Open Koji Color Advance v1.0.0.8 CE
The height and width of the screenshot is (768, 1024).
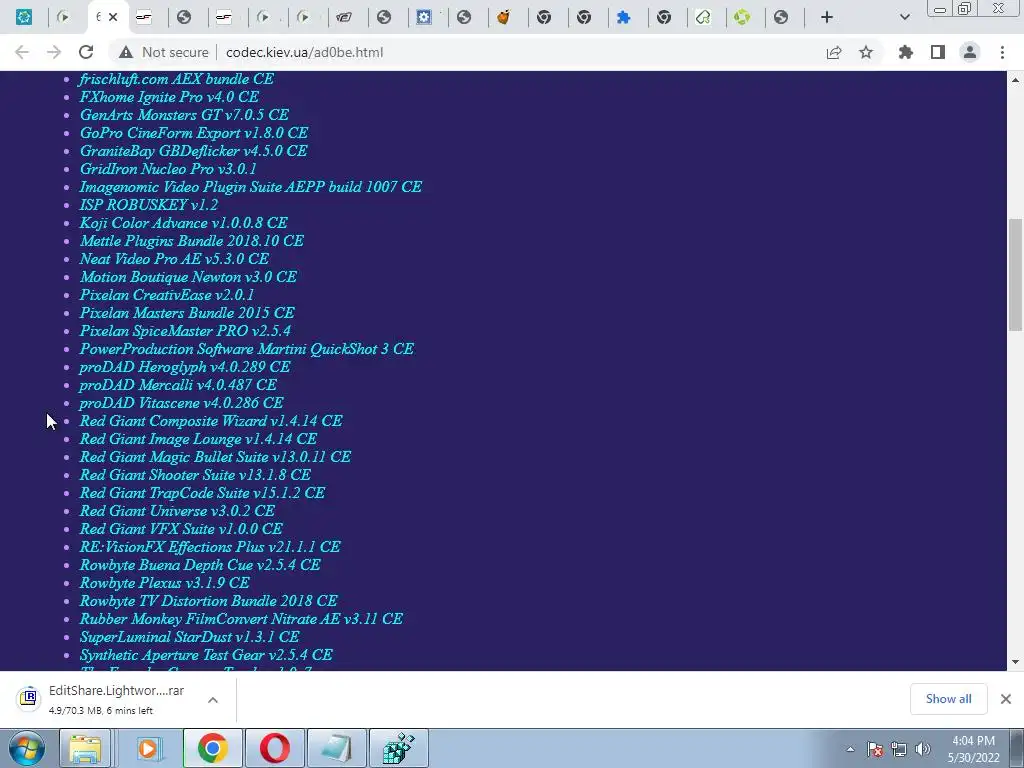(184, 223)
